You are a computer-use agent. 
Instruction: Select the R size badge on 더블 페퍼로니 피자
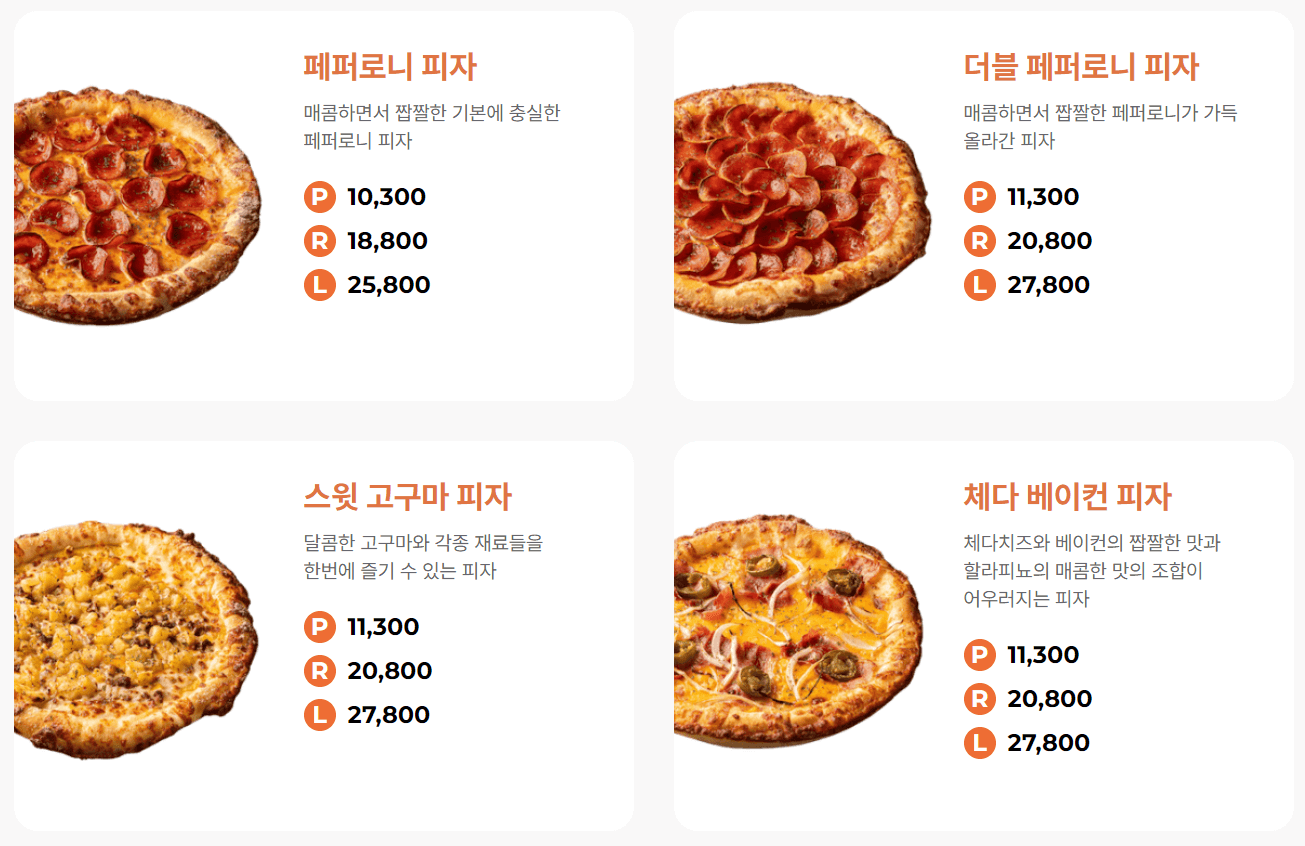(981, 241)
